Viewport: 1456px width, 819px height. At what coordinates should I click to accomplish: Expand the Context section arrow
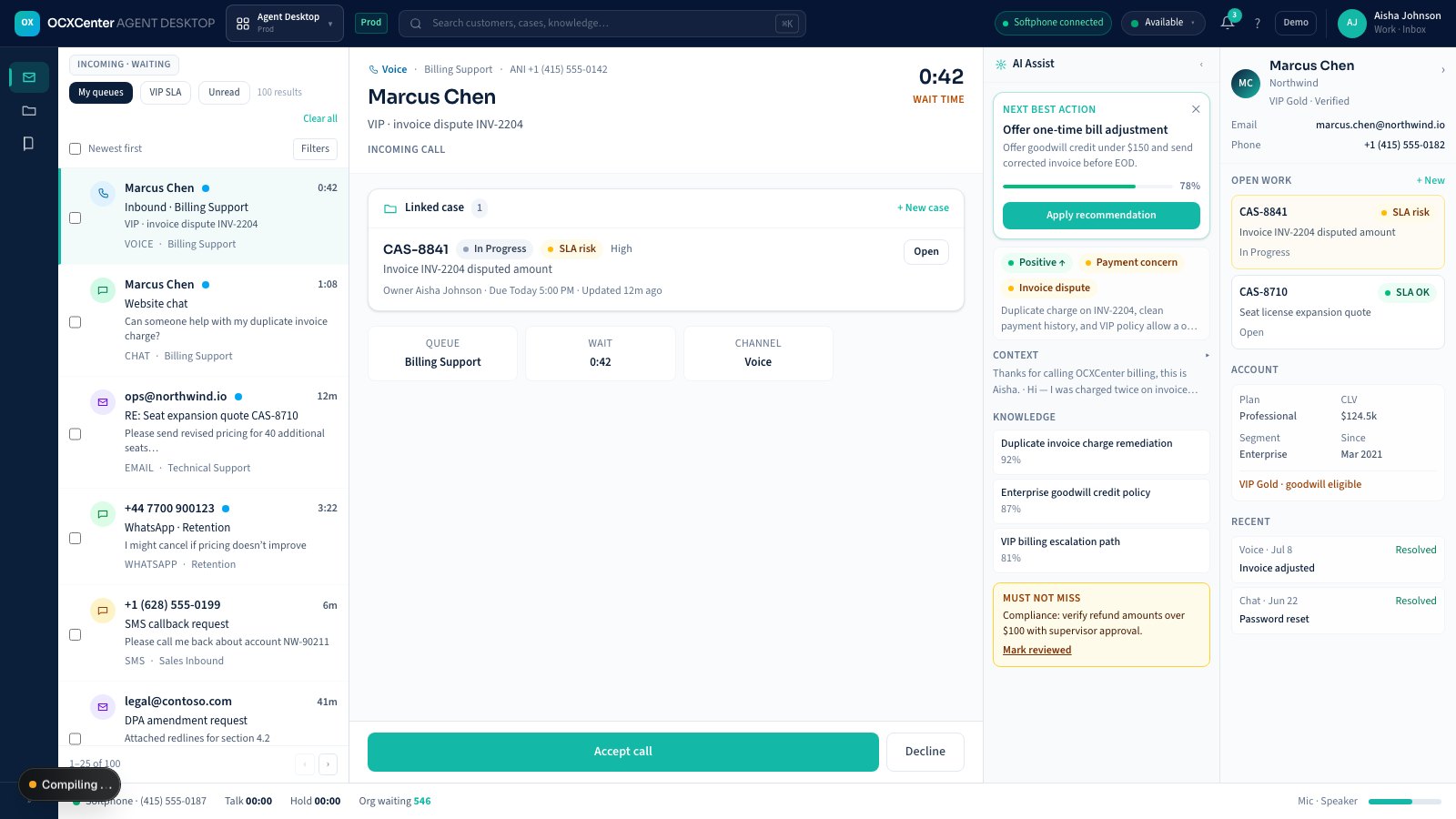[1207, 356]
